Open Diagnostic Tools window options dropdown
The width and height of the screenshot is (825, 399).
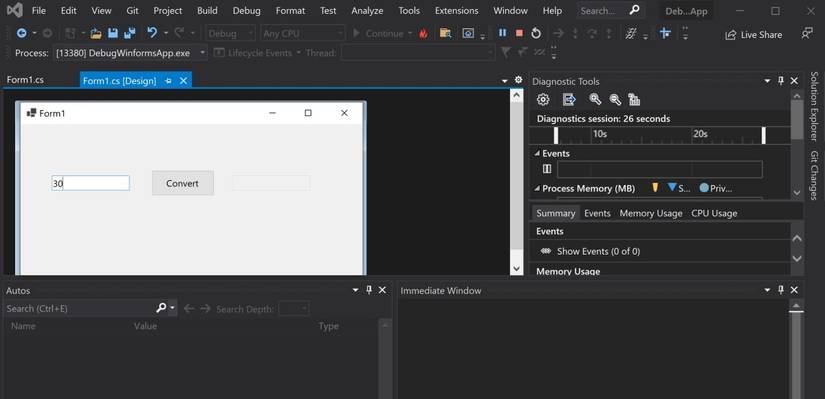pyautogui.click(x=767, y=81)
